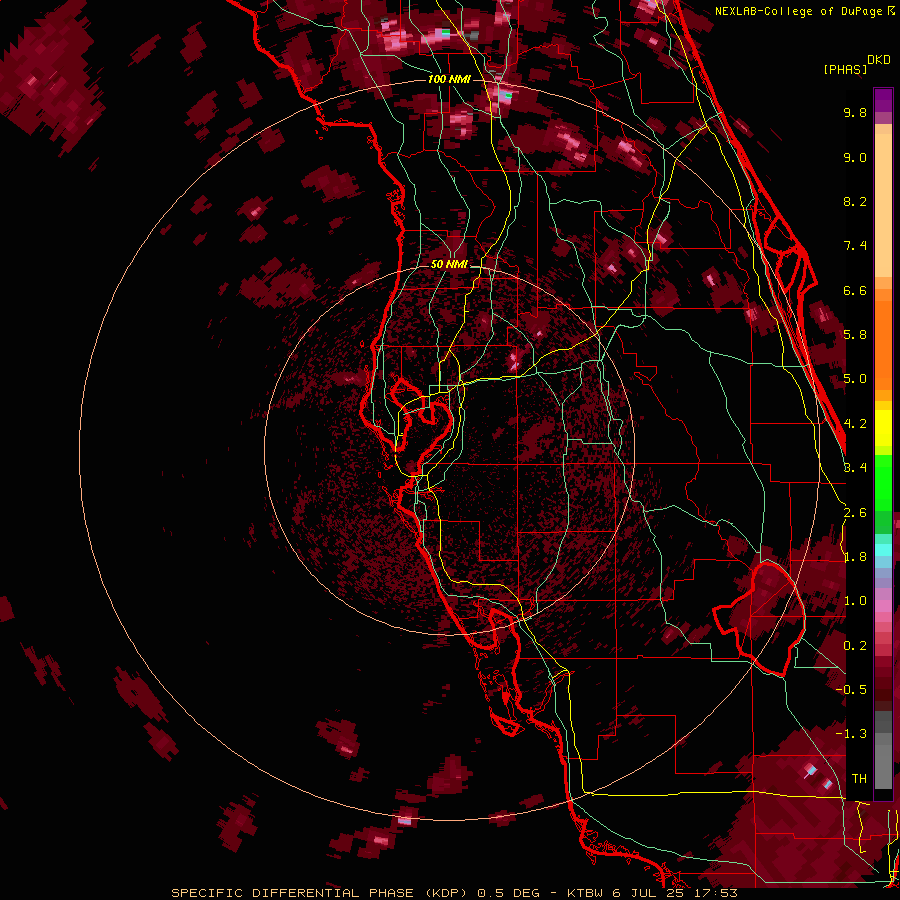Select the DKD units label above the scale
900x900 pixels.
(879, 60)
